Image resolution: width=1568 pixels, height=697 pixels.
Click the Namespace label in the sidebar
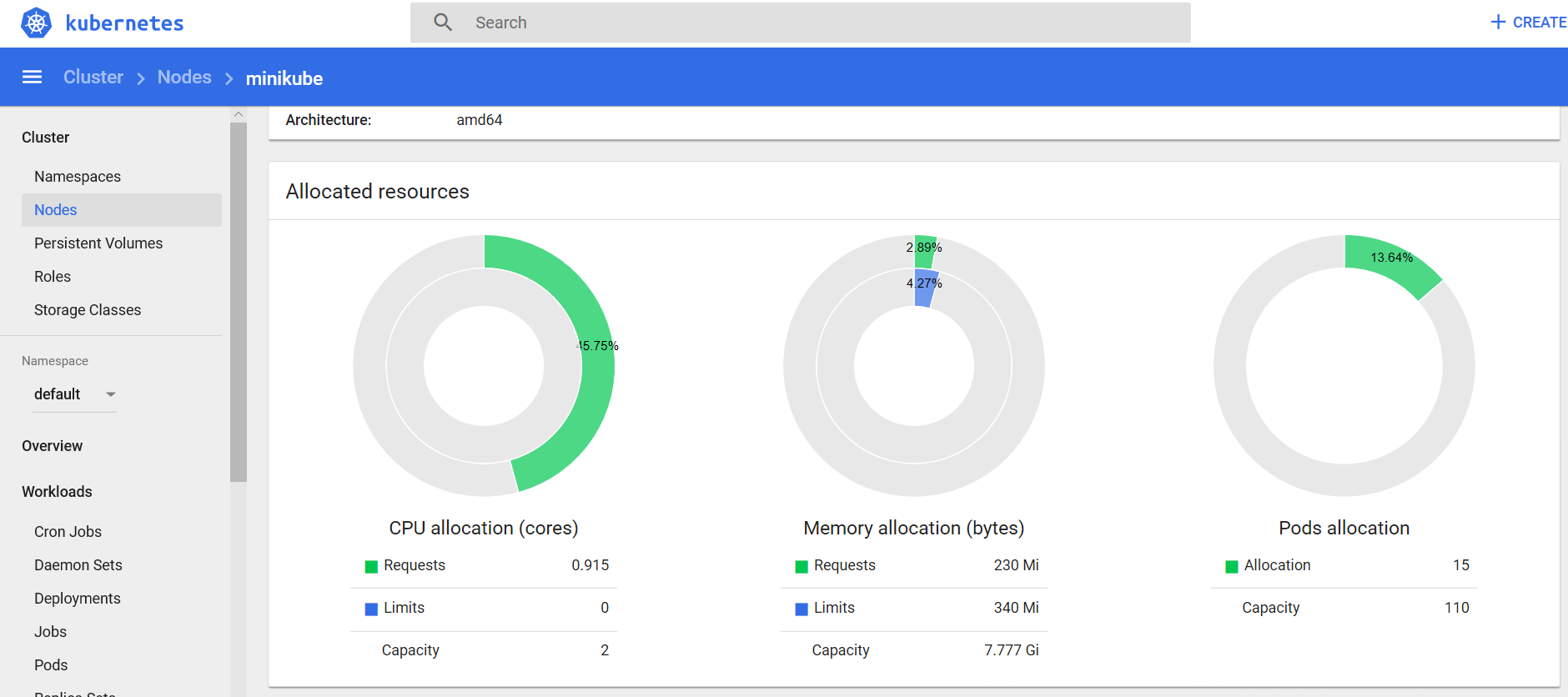[55, 361]
